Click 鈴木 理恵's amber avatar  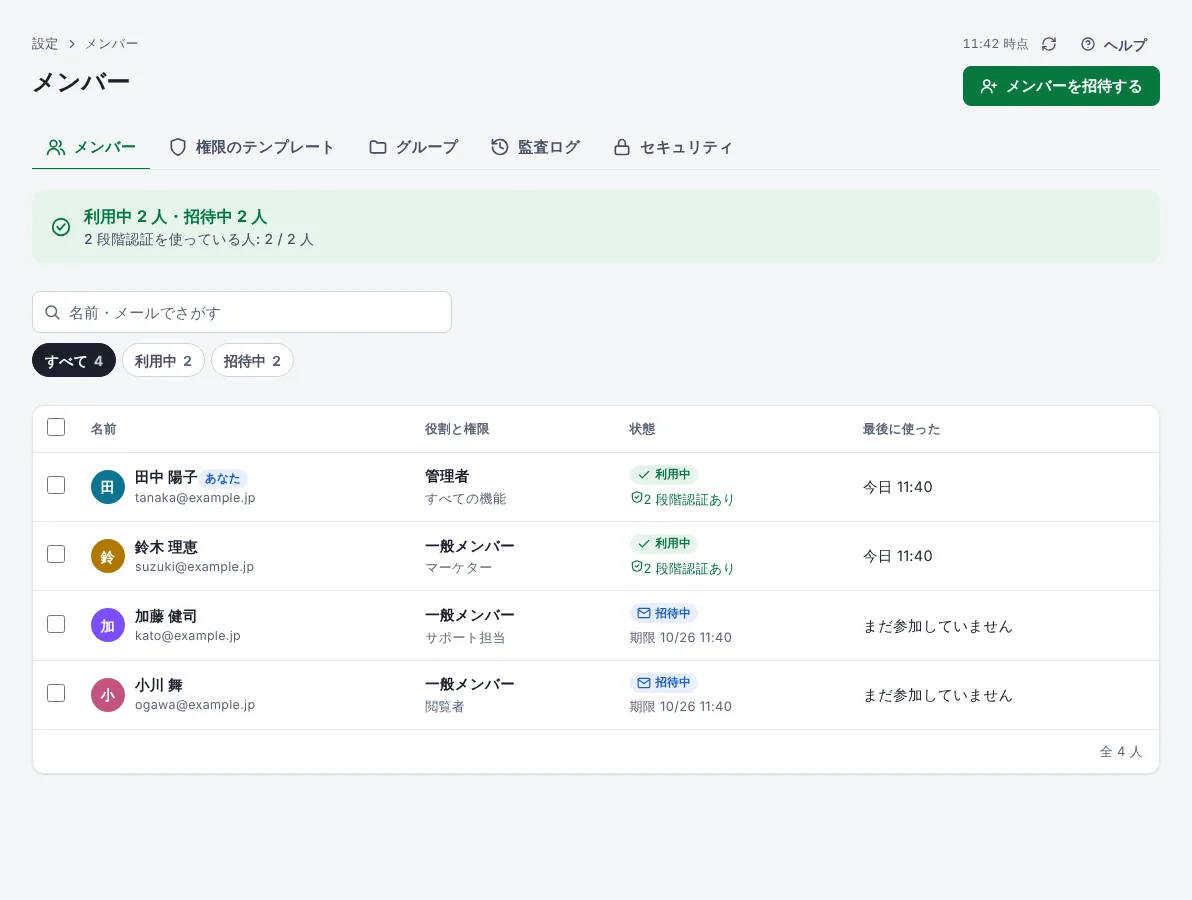[108, 556]
